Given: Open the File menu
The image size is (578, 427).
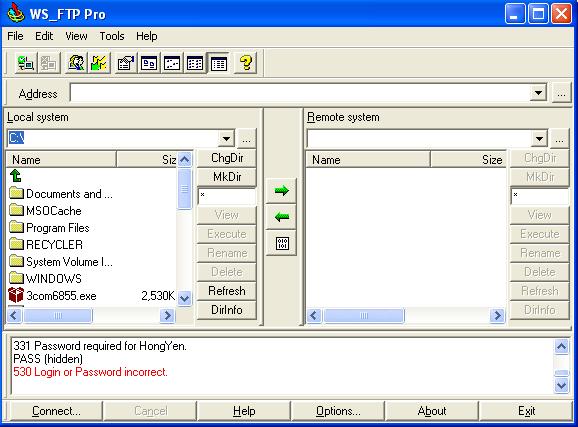Looking at the screenshot, I should coord(15,36).
